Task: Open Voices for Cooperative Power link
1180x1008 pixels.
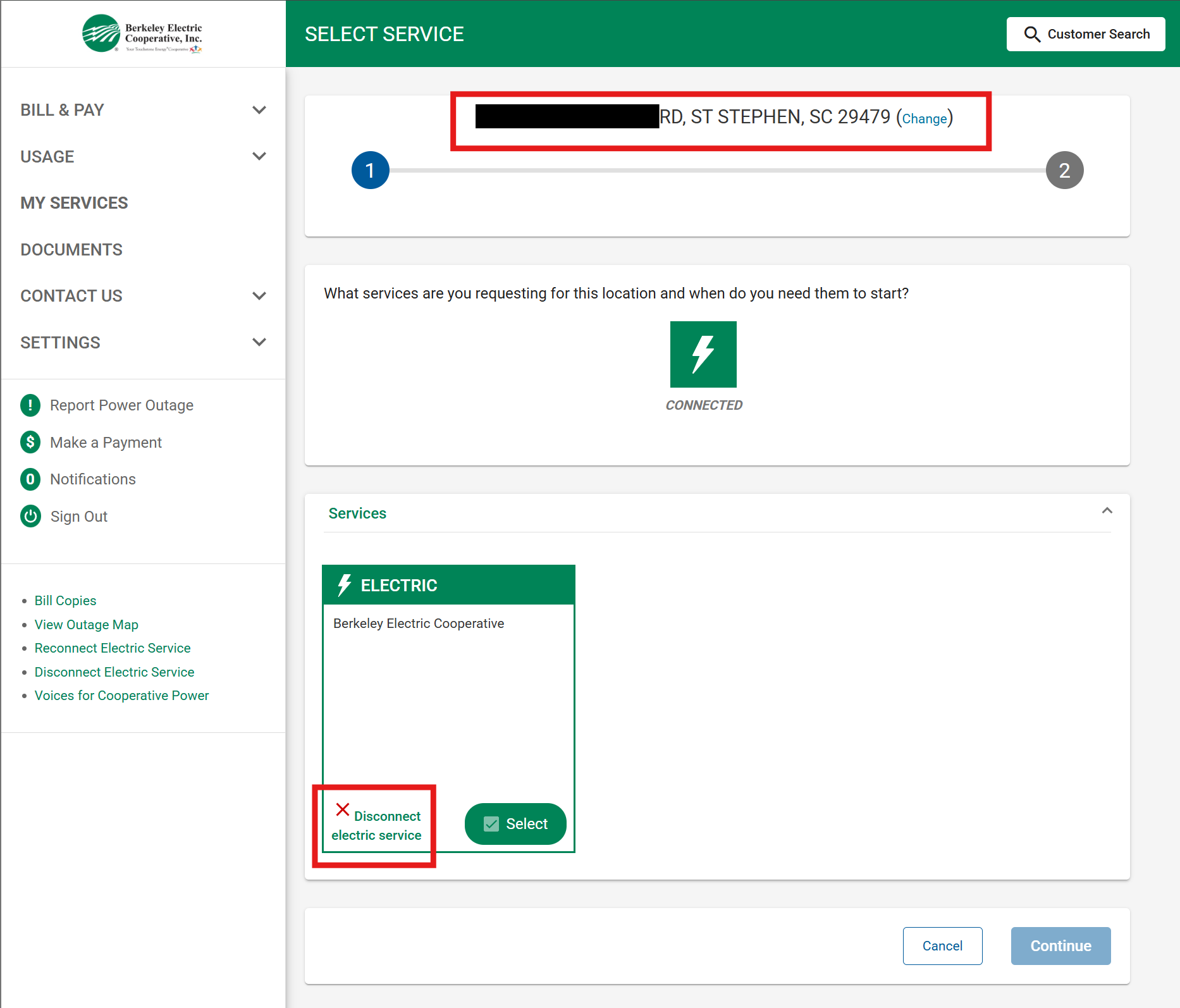Action: (x=121, y=696)
